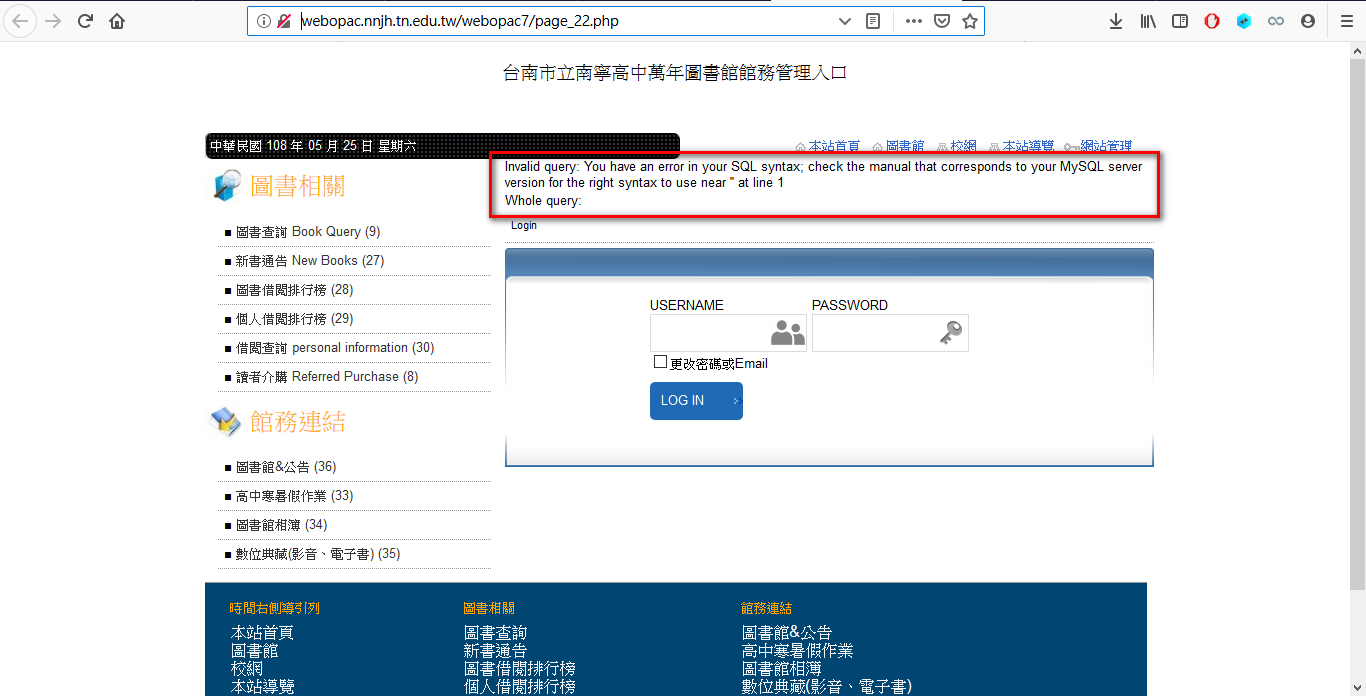The height and width of the screenshot is (696, 1366).
Task: Toggle reader view icon in address bar
Action: coord(873,21)
